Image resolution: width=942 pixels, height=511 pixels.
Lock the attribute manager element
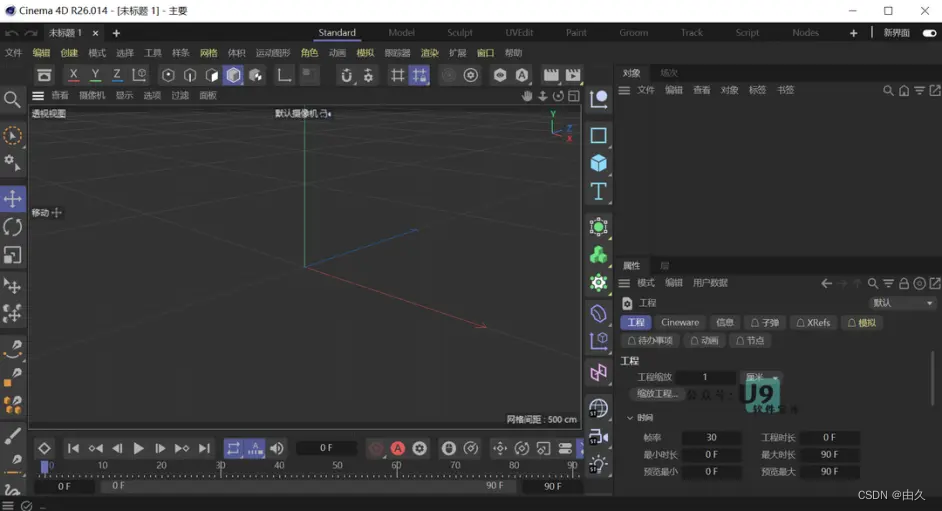pyautogui.click(x=904, y=283)
